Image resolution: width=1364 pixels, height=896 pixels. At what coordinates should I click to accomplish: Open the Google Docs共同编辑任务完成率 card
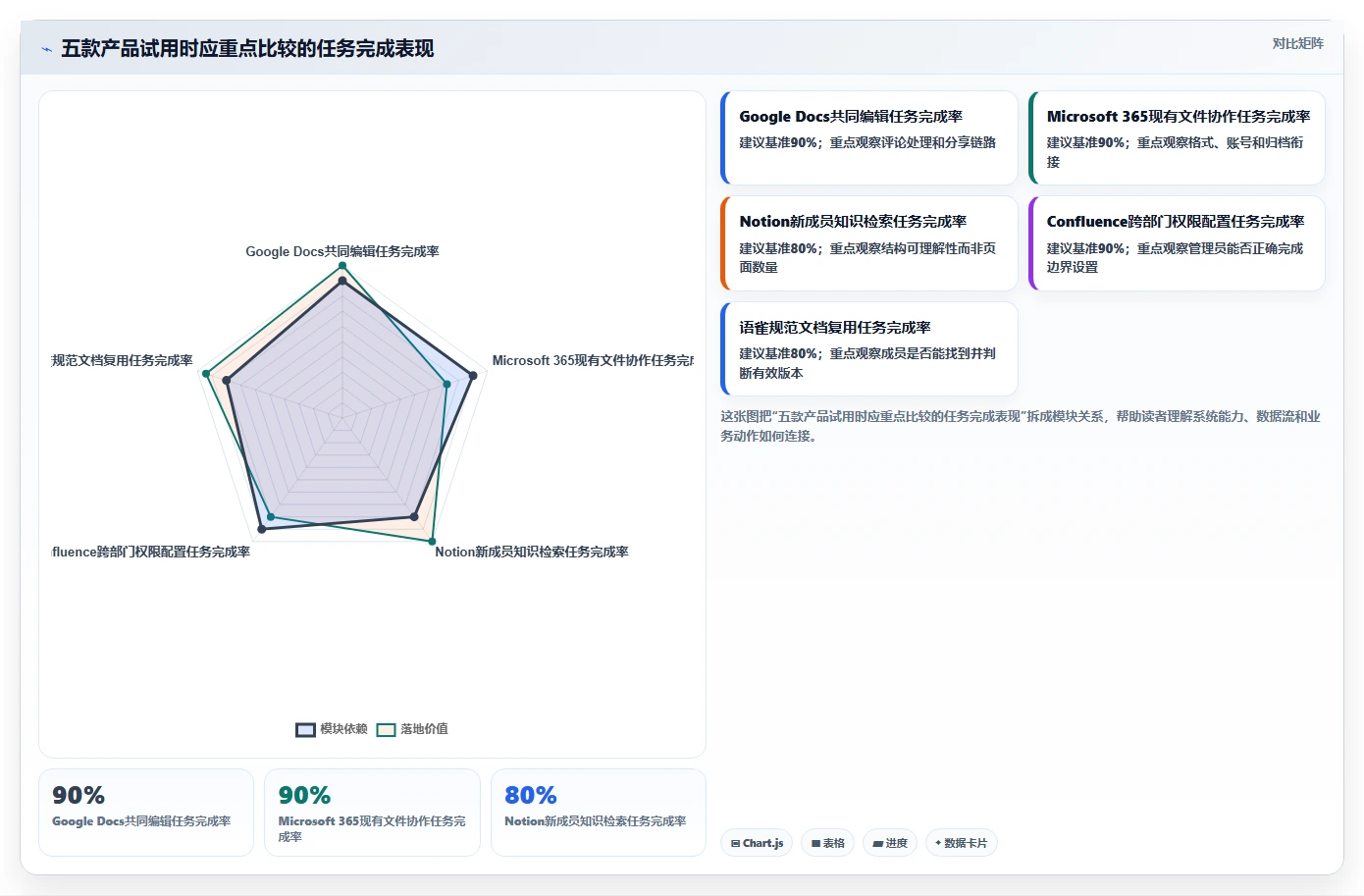[868, 138]
